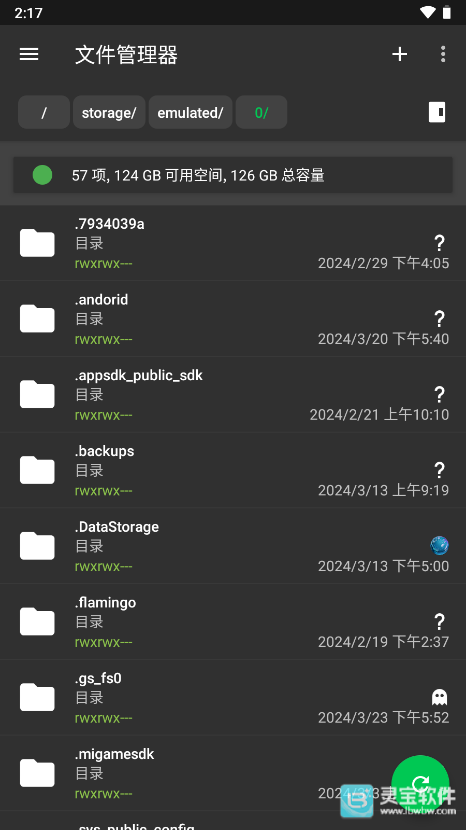Open the .appsdk_public_sdk directory
Image resolution: width=466 pixels, height=830 pixels.
pyautogui.click(x=233, y=394)
